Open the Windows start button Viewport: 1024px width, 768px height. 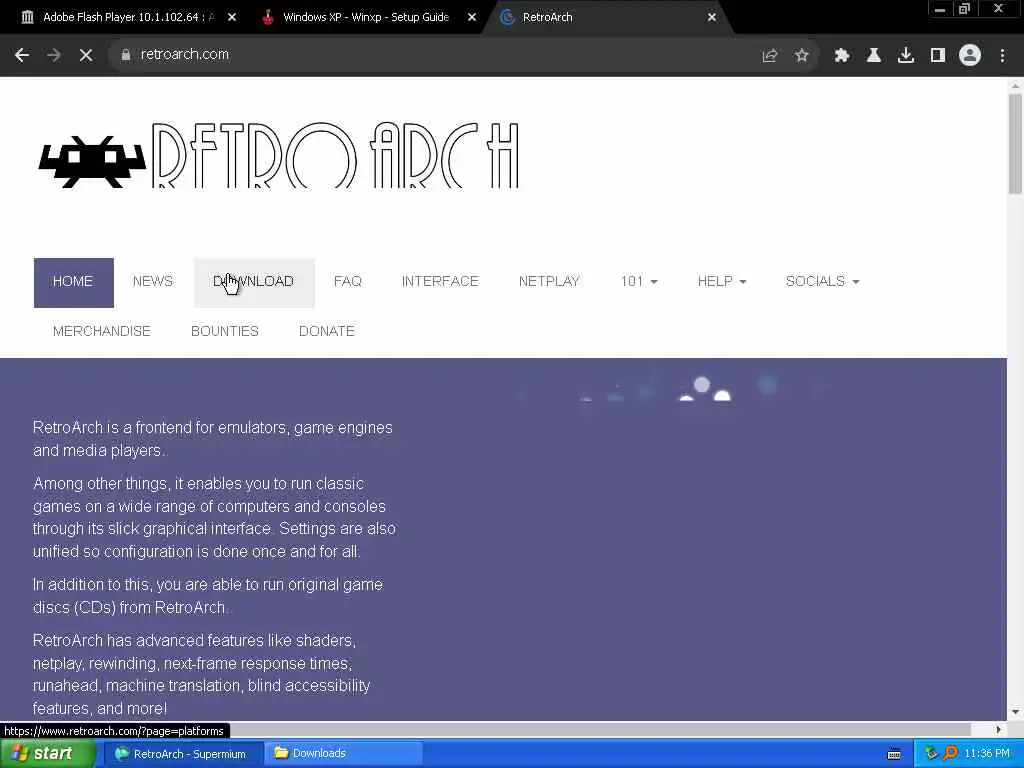[x=47, y=754]
